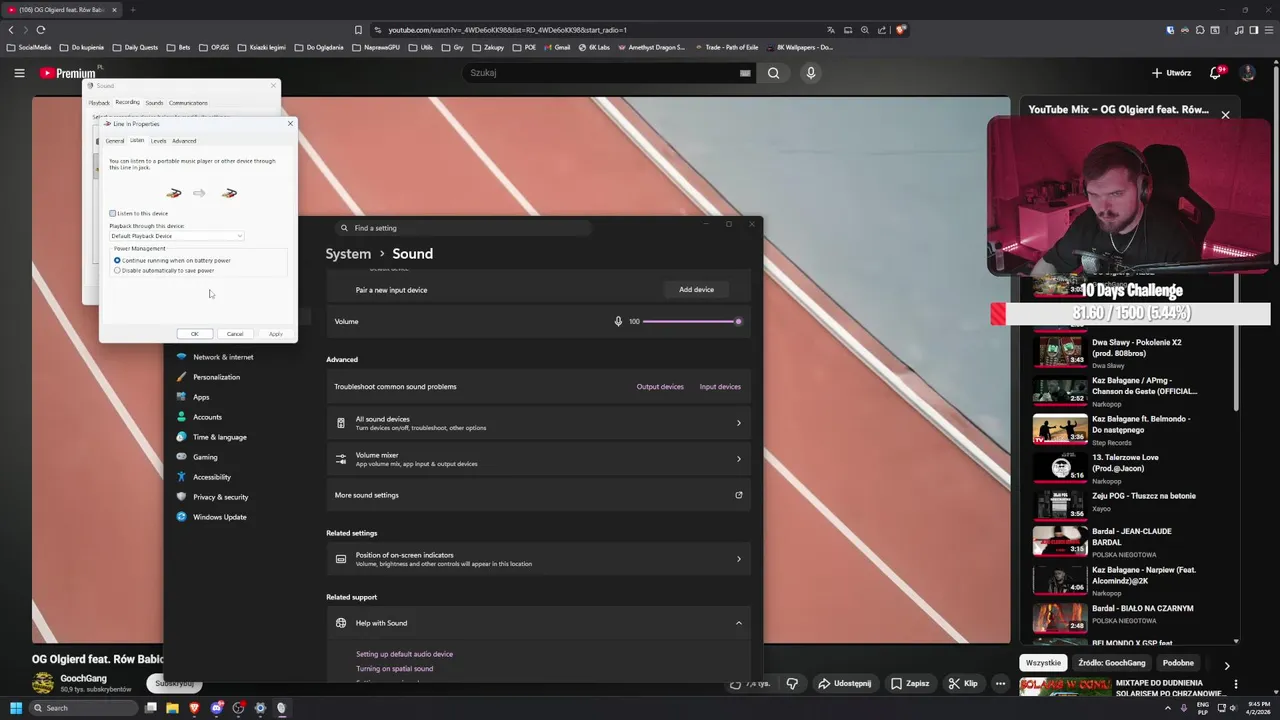Image resolution: width=1280 pixels, height=720 pixels.
Task: Open the YouTube notifications bell
Action: [x=1216, y=73]
